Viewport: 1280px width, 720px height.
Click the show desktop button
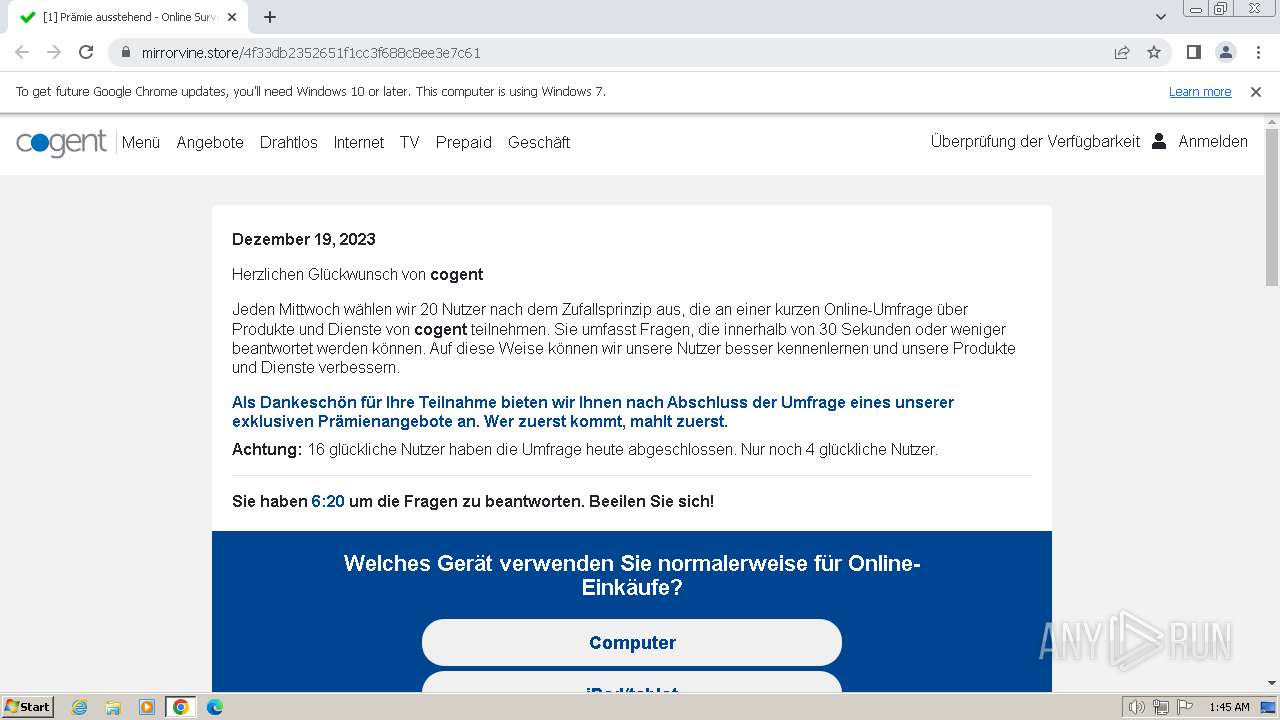tap(1269, 707)
